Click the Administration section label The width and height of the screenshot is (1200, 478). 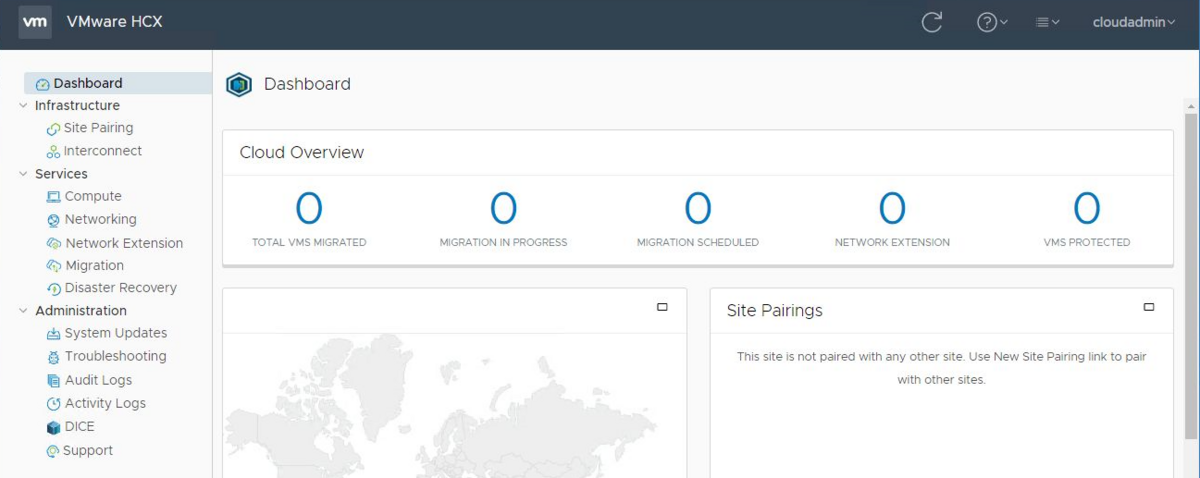pyautogui.click(x=81, y=310)
